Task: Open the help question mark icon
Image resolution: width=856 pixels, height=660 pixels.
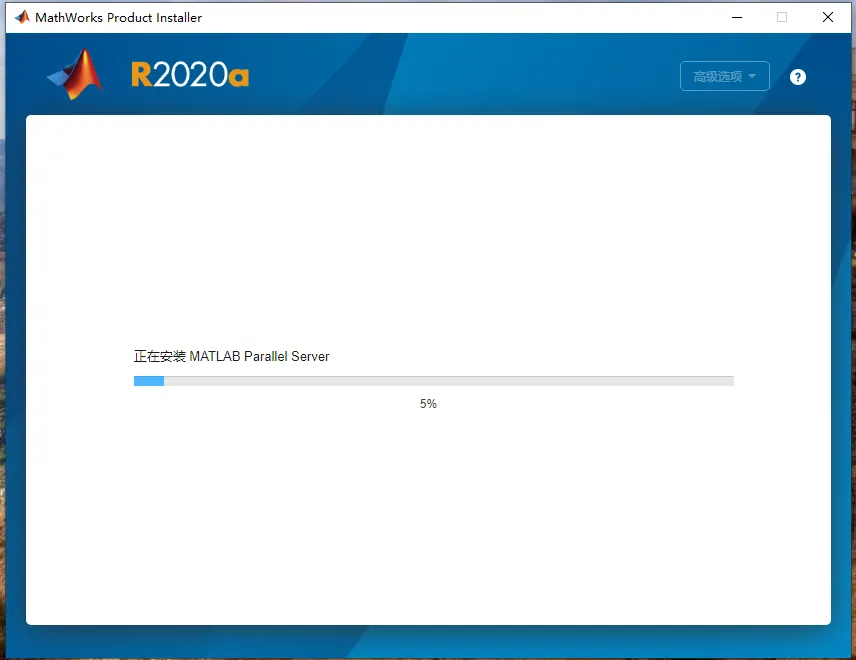Action: 798,77
